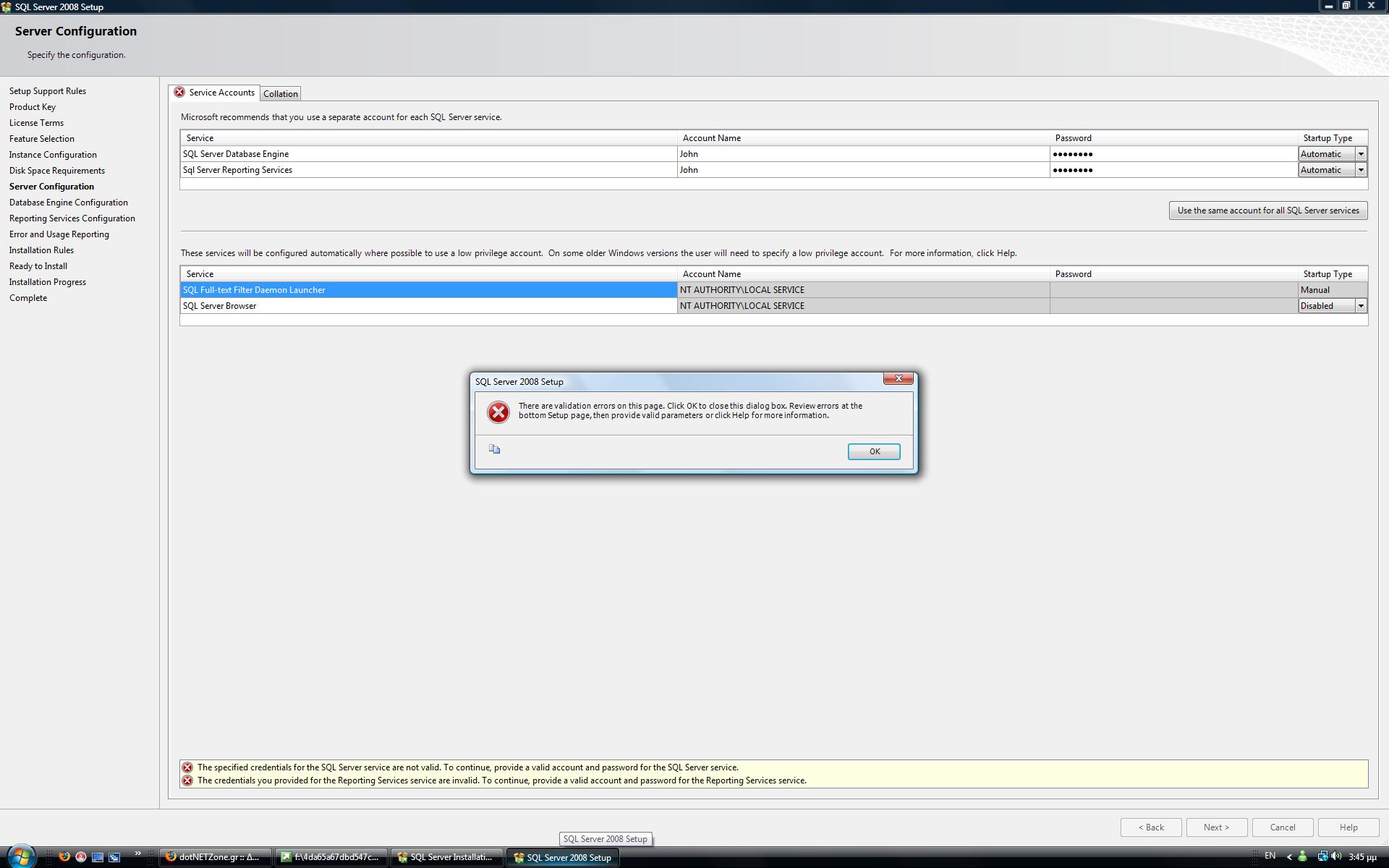
Task: Click Reporting Services Configuration step in sidebar
Action: click(x=72, y=218)
